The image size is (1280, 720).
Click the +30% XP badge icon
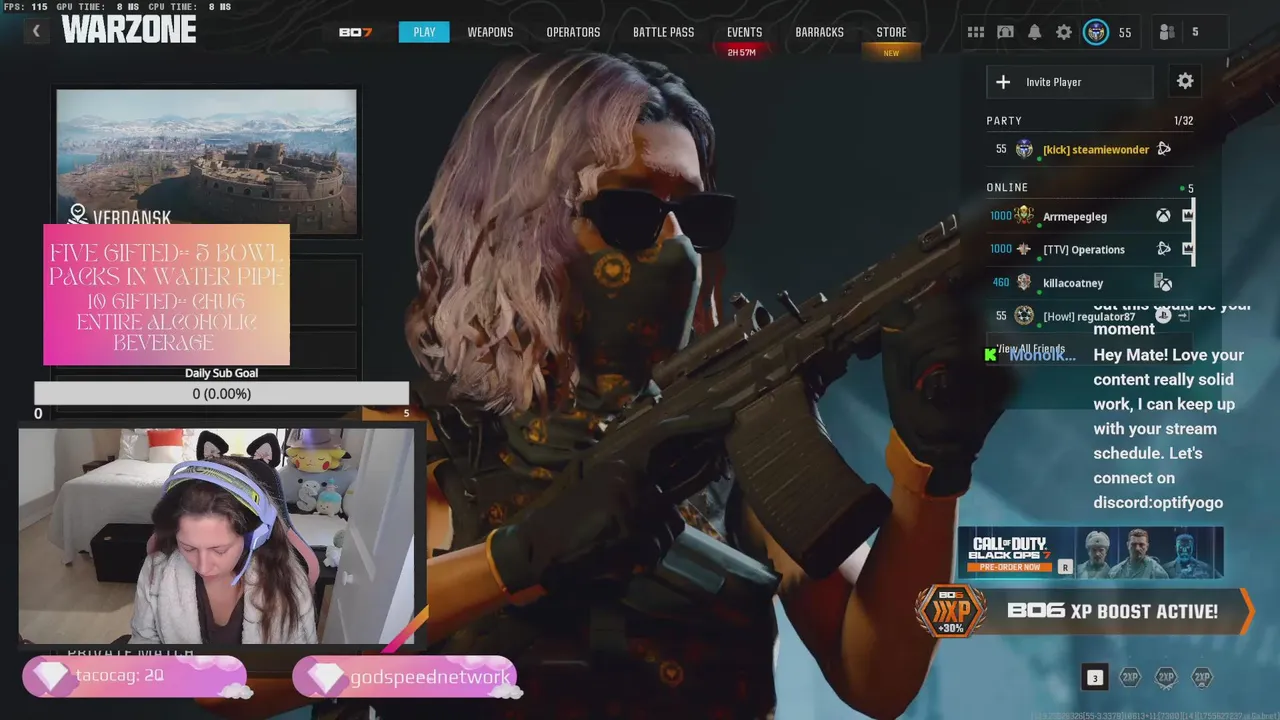[x=950, y=611]
